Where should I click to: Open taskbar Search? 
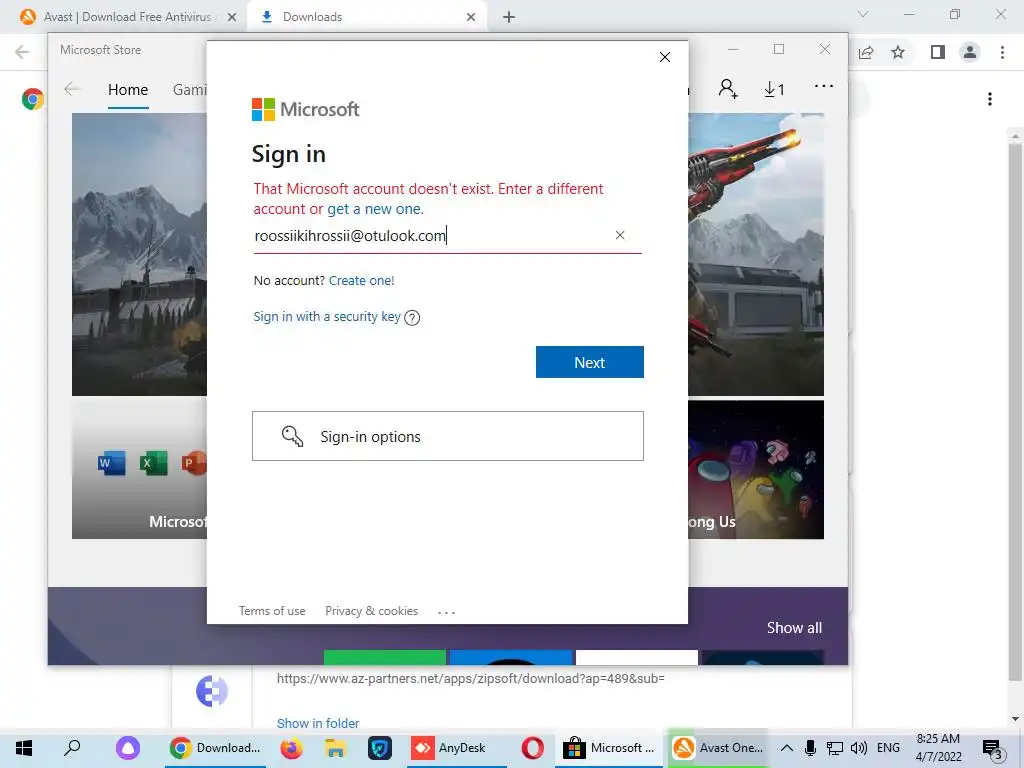point(72,748)
